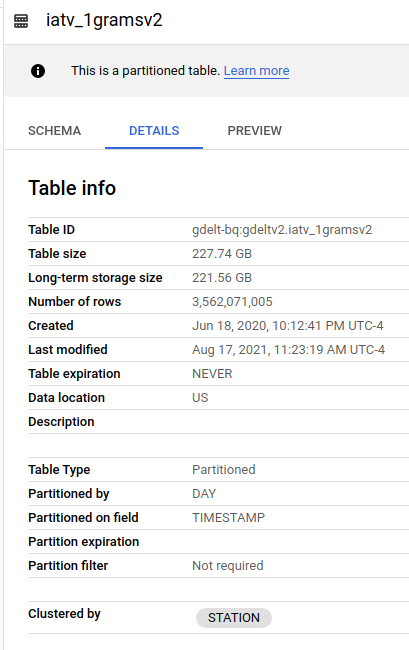
Task: Click the table icon beside iatv_1gramsv2
Action: tap(21, 21)
